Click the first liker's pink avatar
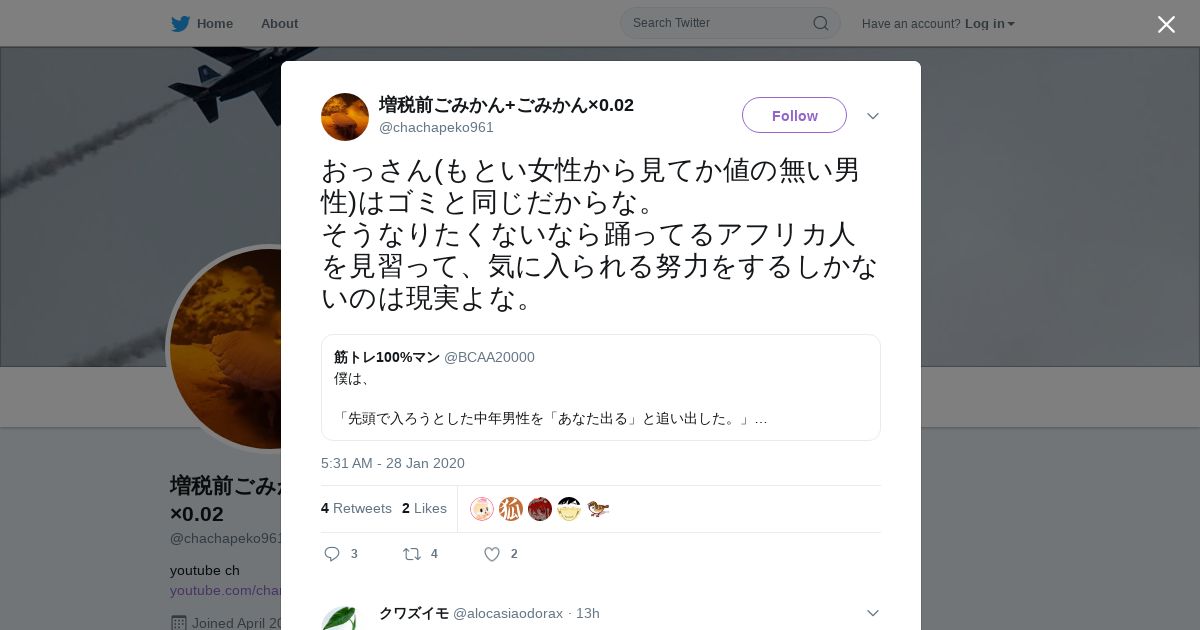The height and width of the screenshot is (630, 1200). (x=482, y=509)
